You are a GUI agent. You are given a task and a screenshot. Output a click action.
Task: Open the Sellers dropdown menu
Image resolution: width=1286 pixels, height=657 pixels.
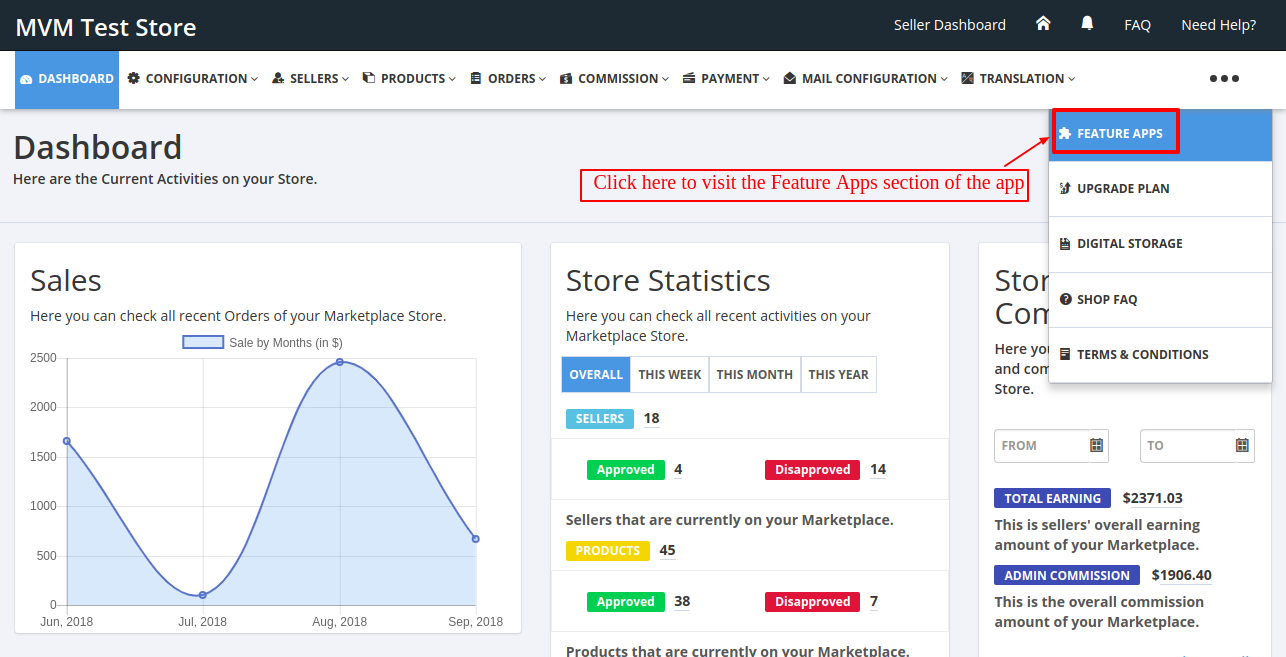(310, 78)
